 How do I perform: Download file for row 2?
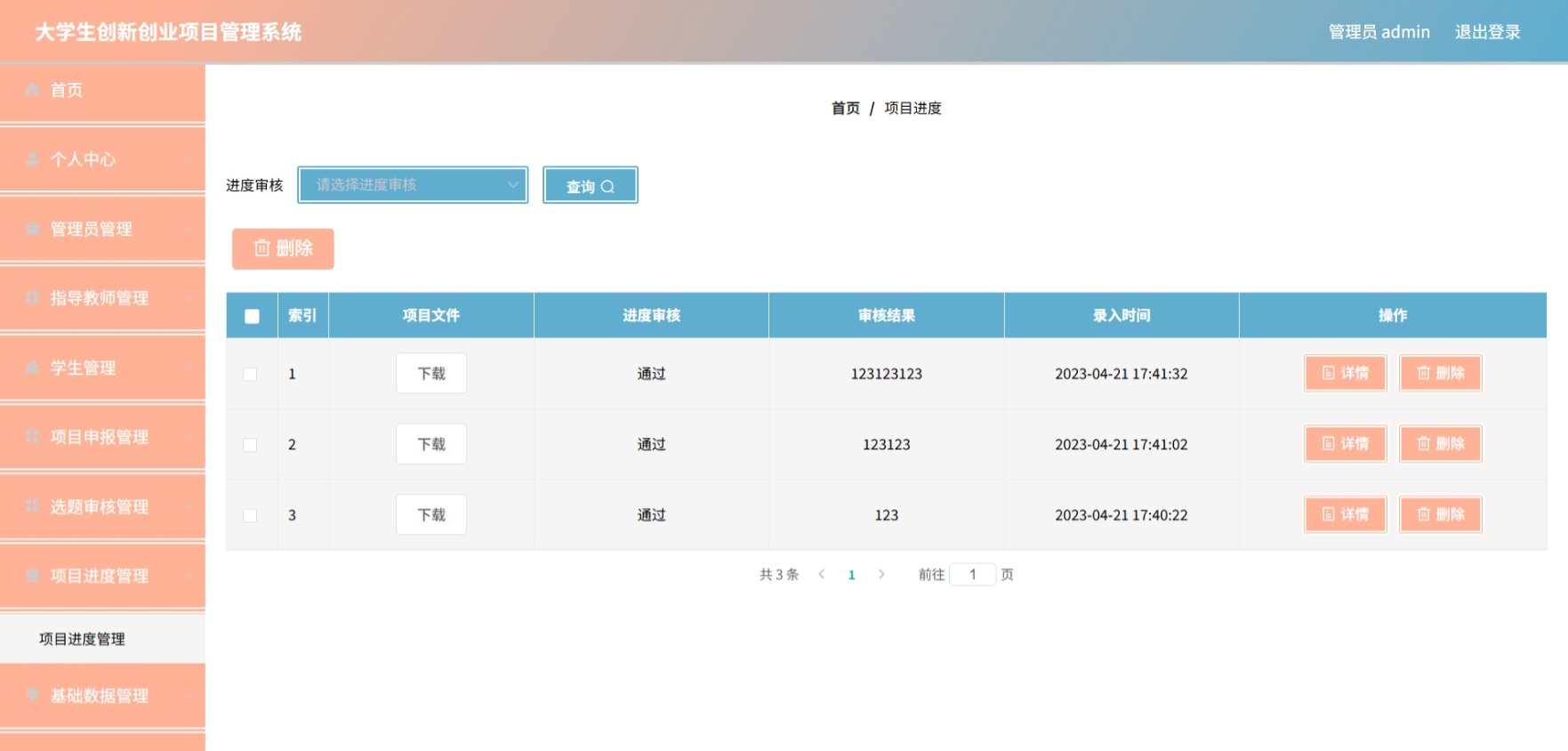[431, 444]
